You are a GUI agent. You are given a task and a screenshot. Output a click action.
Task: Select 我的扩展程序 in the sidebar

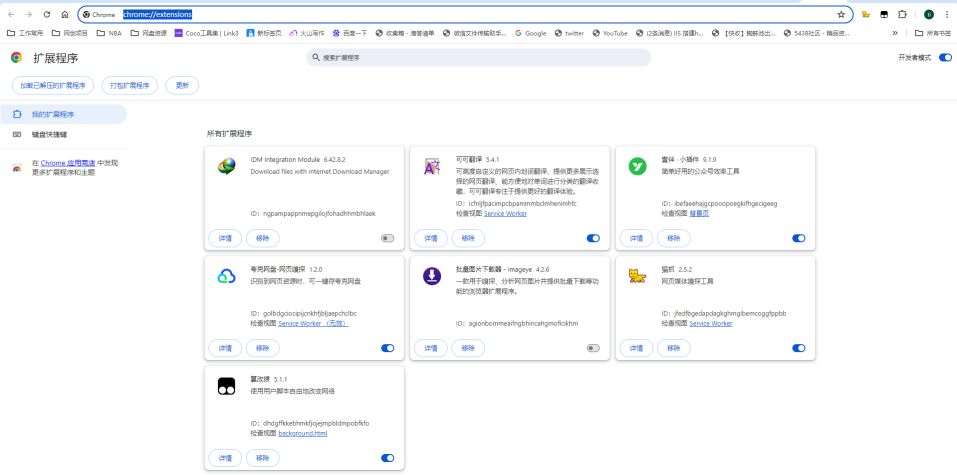point(63,114)
